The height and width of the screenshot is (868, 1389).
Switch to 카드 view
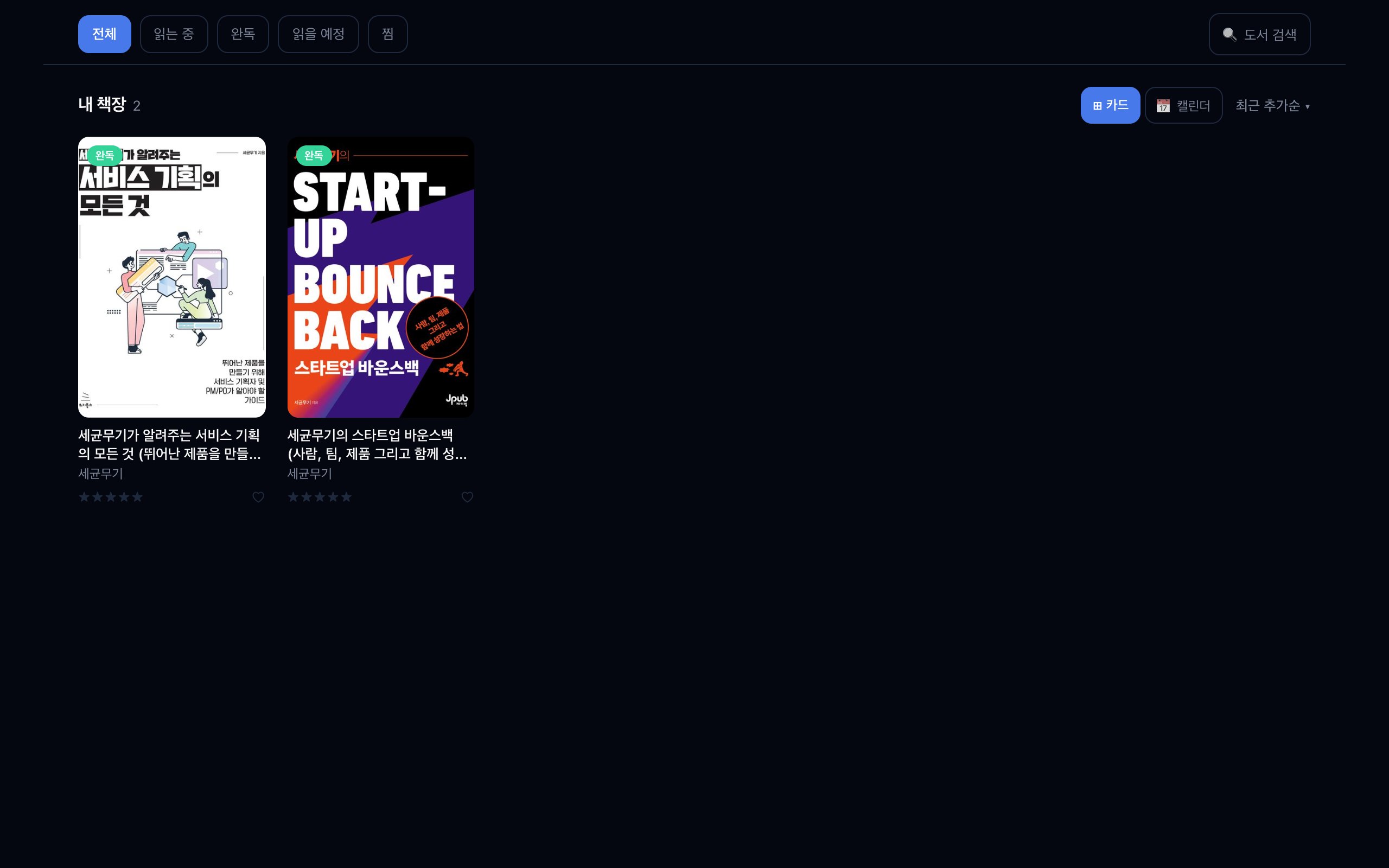pyautogui.click(x=1110, y=105)
